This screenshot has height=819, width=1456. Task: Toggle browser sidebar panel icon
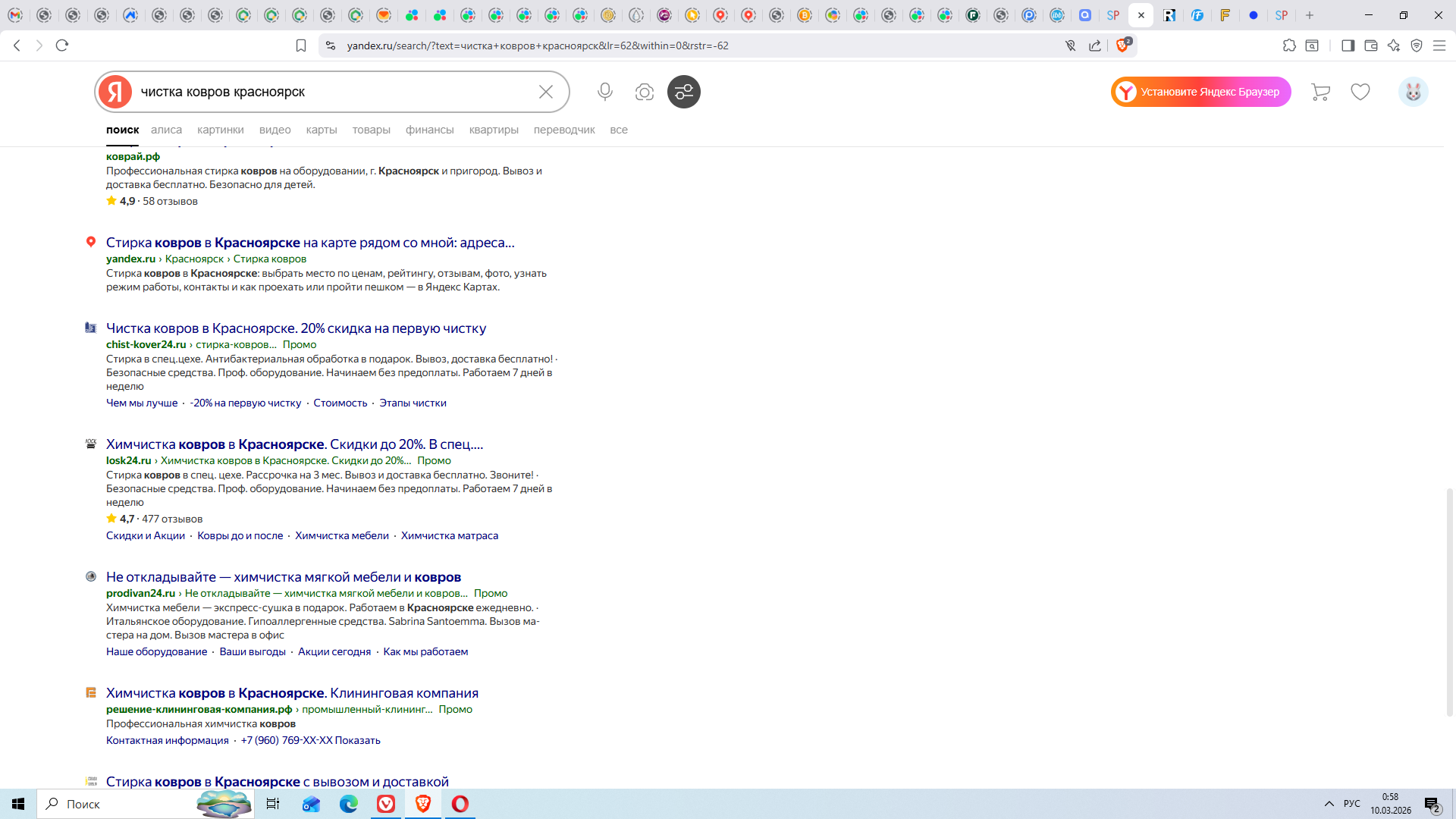tap(1348, 45)
